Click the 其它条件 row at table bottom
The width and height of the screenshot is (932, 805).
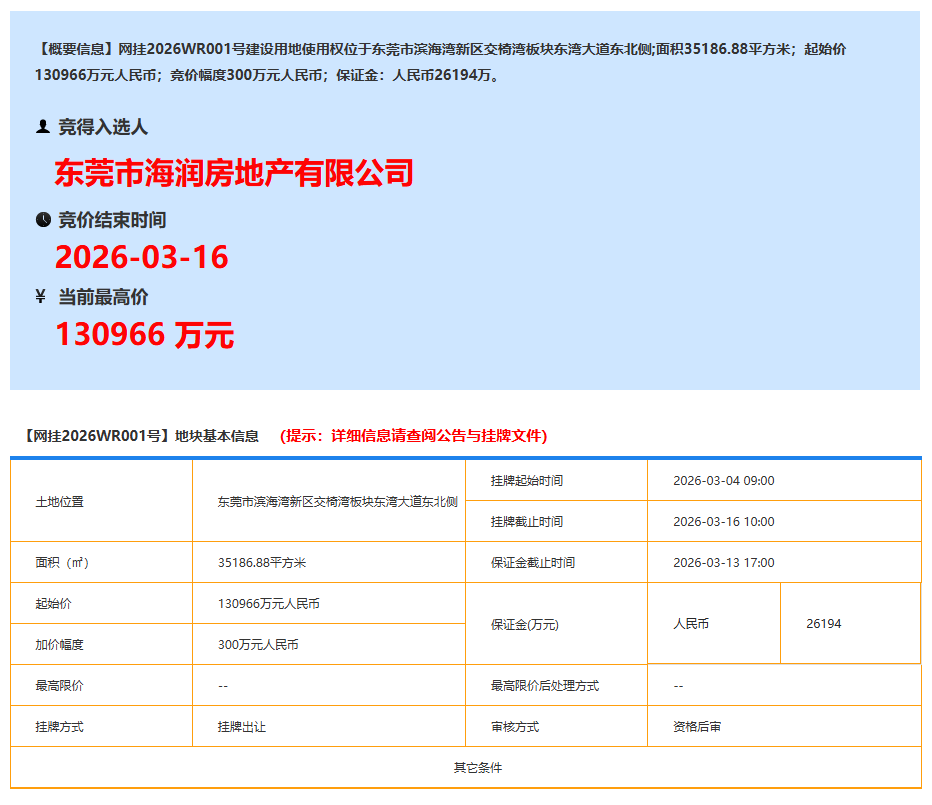pos(478,767)
